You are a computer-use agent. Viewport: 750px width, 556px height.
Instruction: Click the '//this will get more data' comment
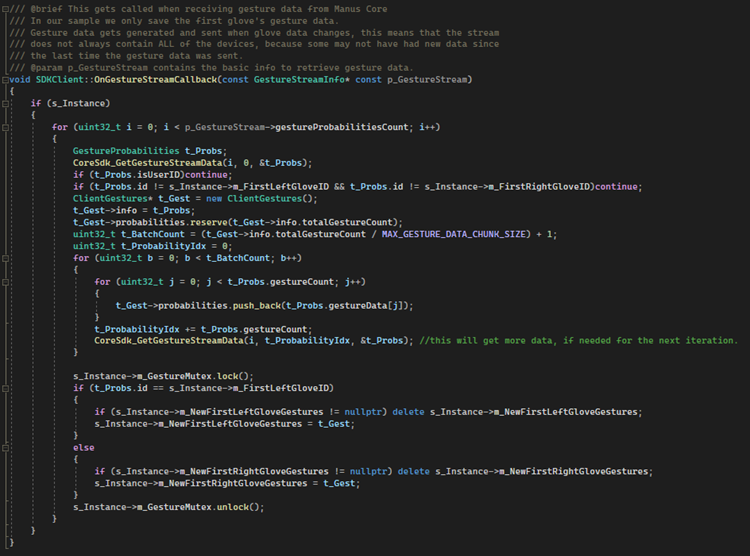[579, 341]
